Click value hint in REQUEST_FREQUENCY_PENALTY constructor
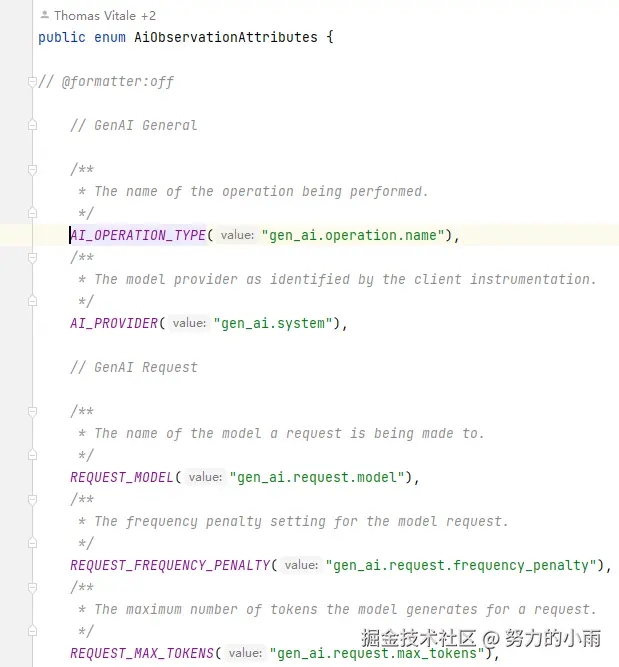 [x=301, y=565]
